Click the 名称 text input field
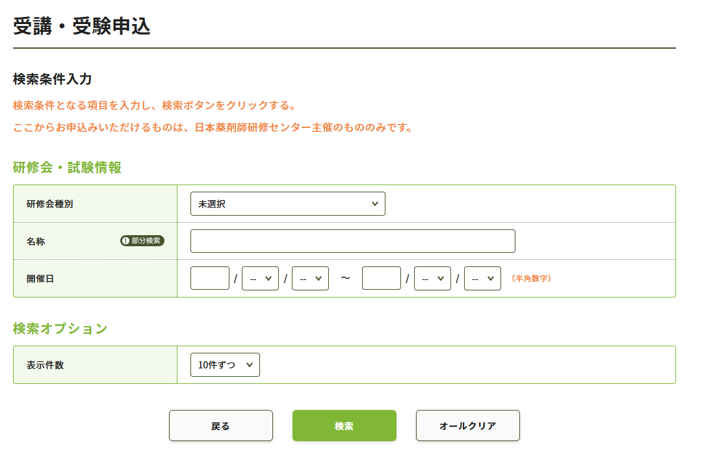The image size is (702, 471). click(x=352, y=241)
